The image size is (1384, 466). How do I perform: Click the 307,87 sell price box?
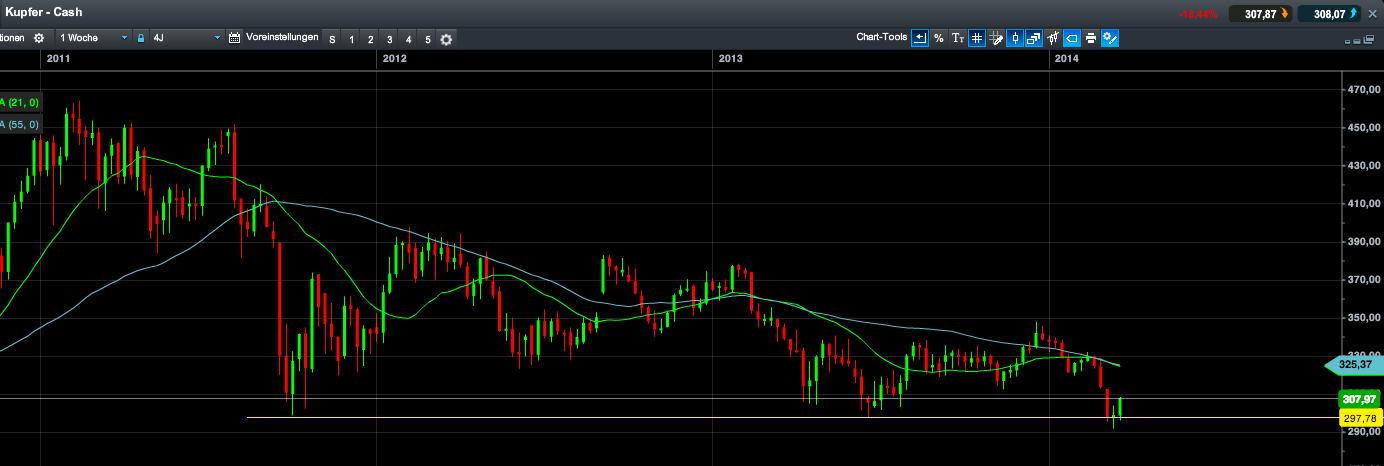tap(1259, 14)
